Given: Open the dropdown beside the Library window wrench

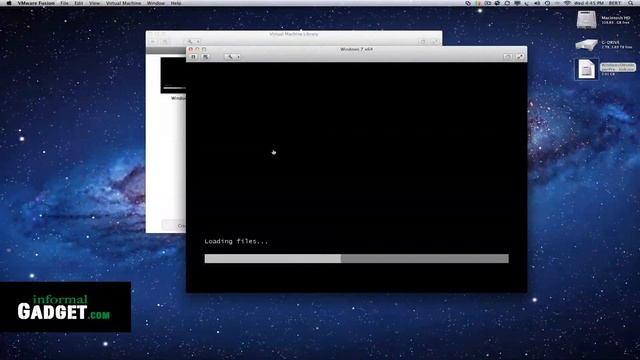Looking at the screenshot, I should [x=198, y=42].
